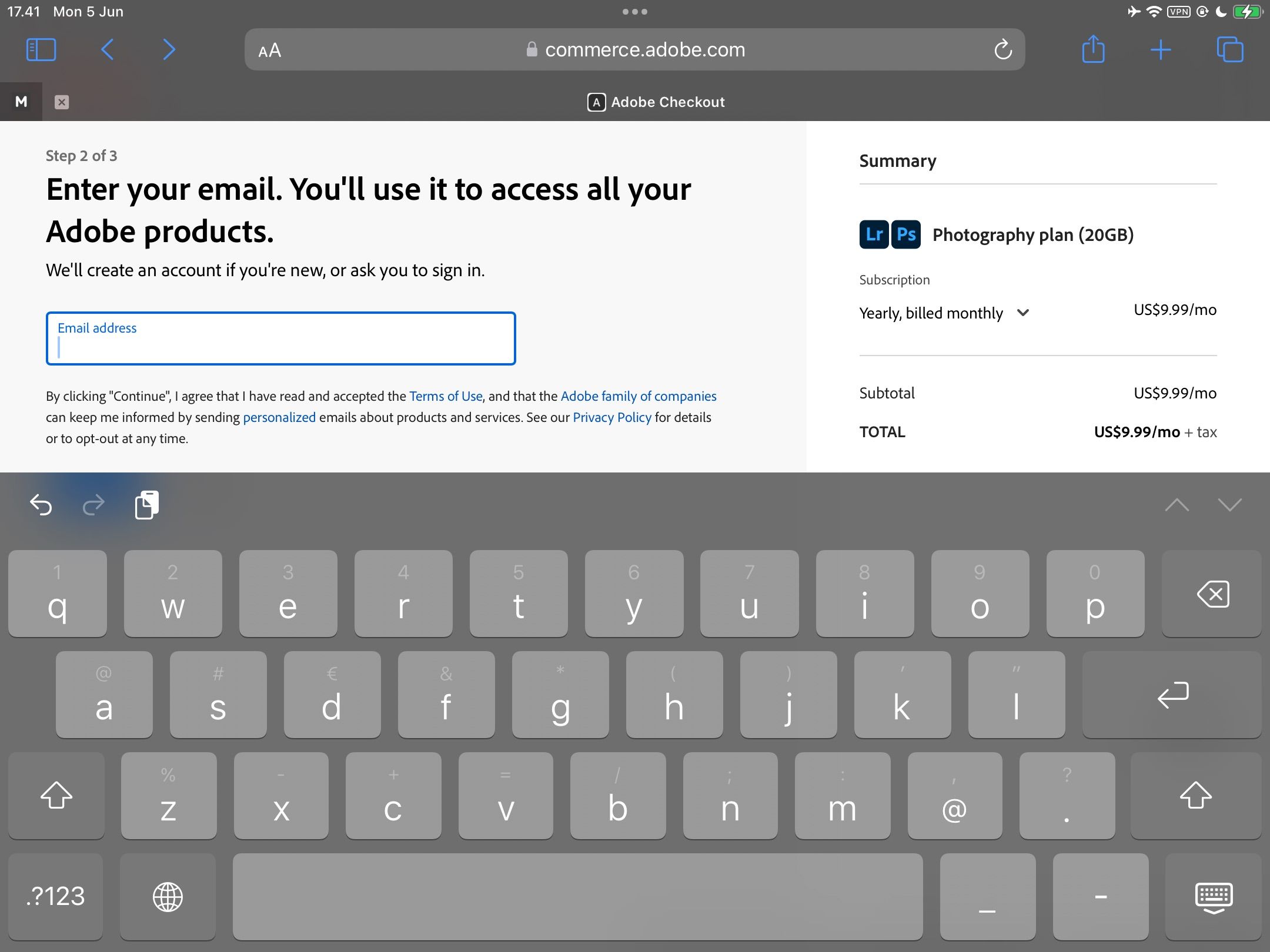
Task: Tap the e key
Action: [x=288, y=594]
